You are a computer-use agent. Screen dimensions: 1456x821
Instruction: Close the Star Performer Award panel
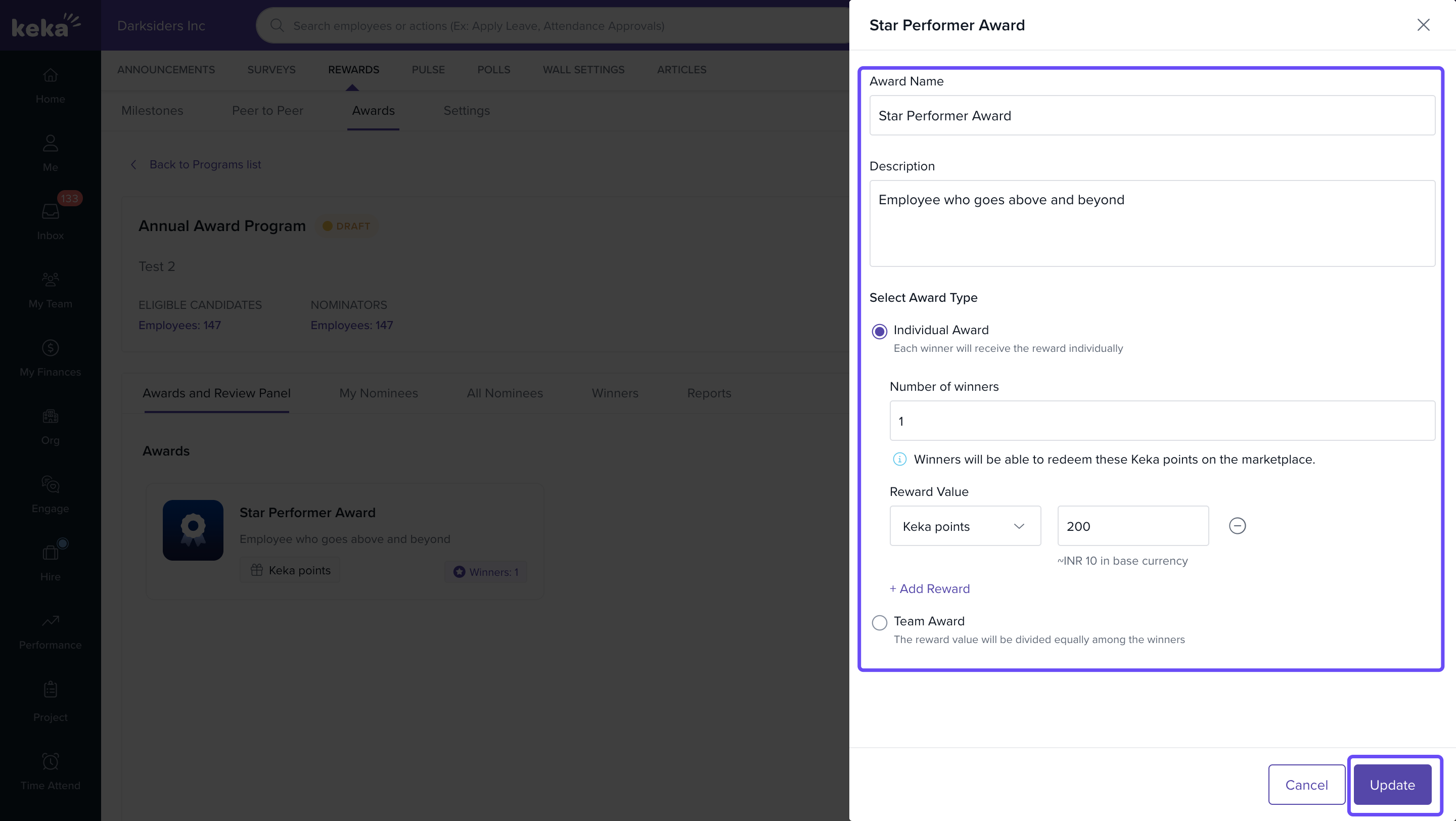1423,25
